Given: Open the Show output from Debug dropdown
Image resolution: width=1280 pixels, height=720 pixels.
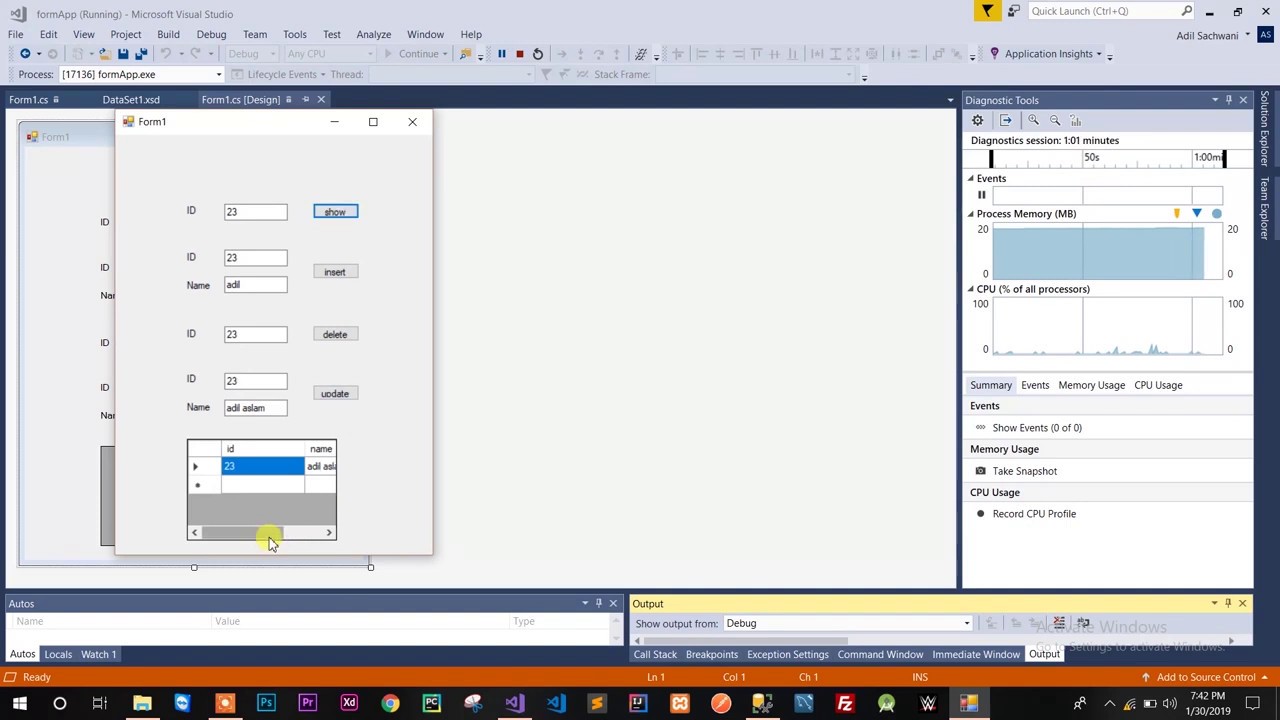Looking at the screenshot, I should 848,623.
